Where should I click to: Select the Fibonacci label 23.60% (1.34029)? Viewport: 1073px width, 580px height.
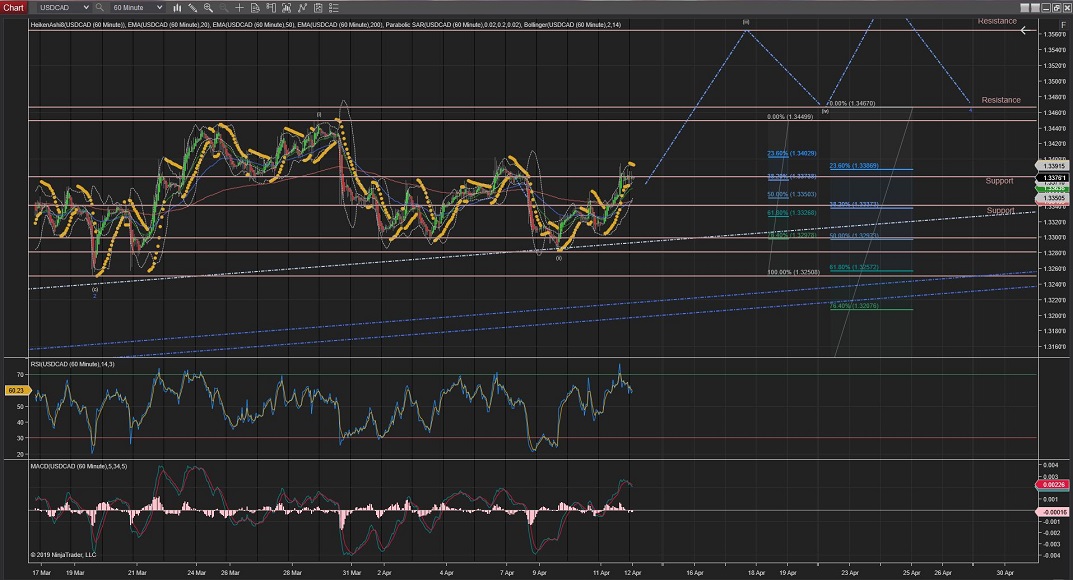[x=792, y=154]
